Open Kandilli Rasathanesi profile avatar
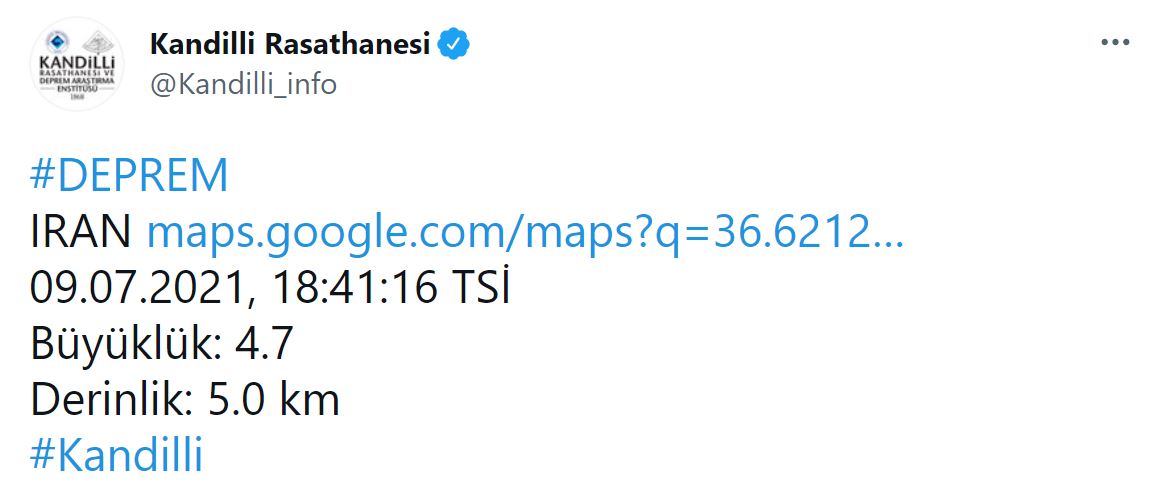 [77, 66]
